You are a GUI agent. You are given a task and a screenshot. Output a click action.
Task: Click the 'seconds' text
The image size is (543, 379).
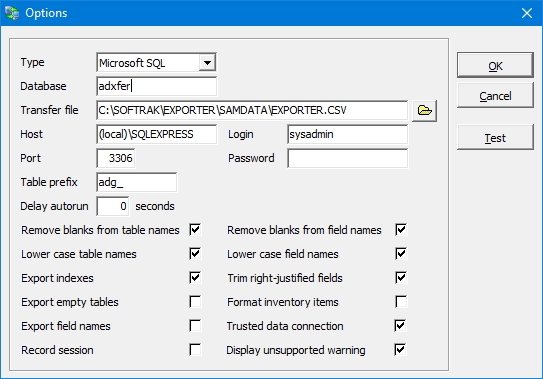click(155, 206)
